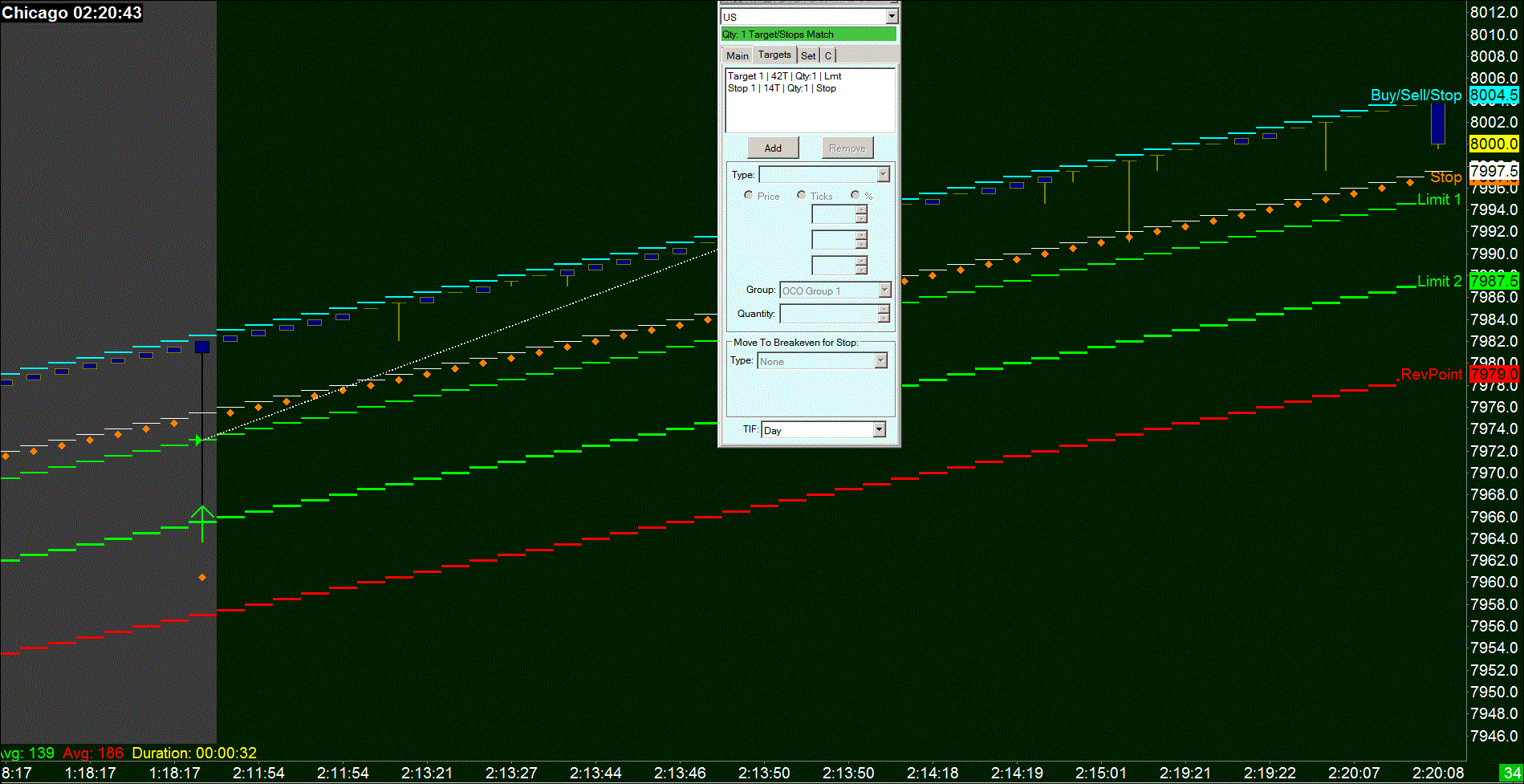Click the orange Stop line label
Screen dimensions: 1524x784
1446,177
